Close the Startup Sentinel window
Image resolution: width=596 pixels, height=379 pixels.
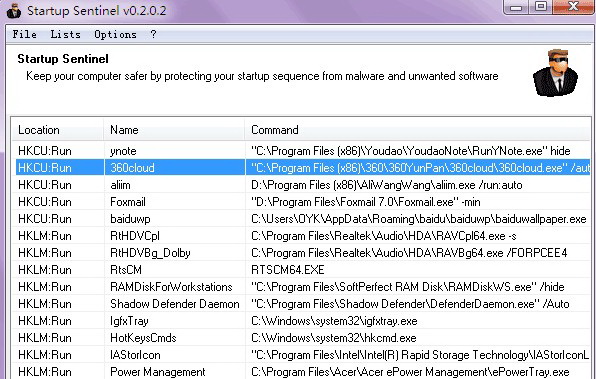coord(573,7)
